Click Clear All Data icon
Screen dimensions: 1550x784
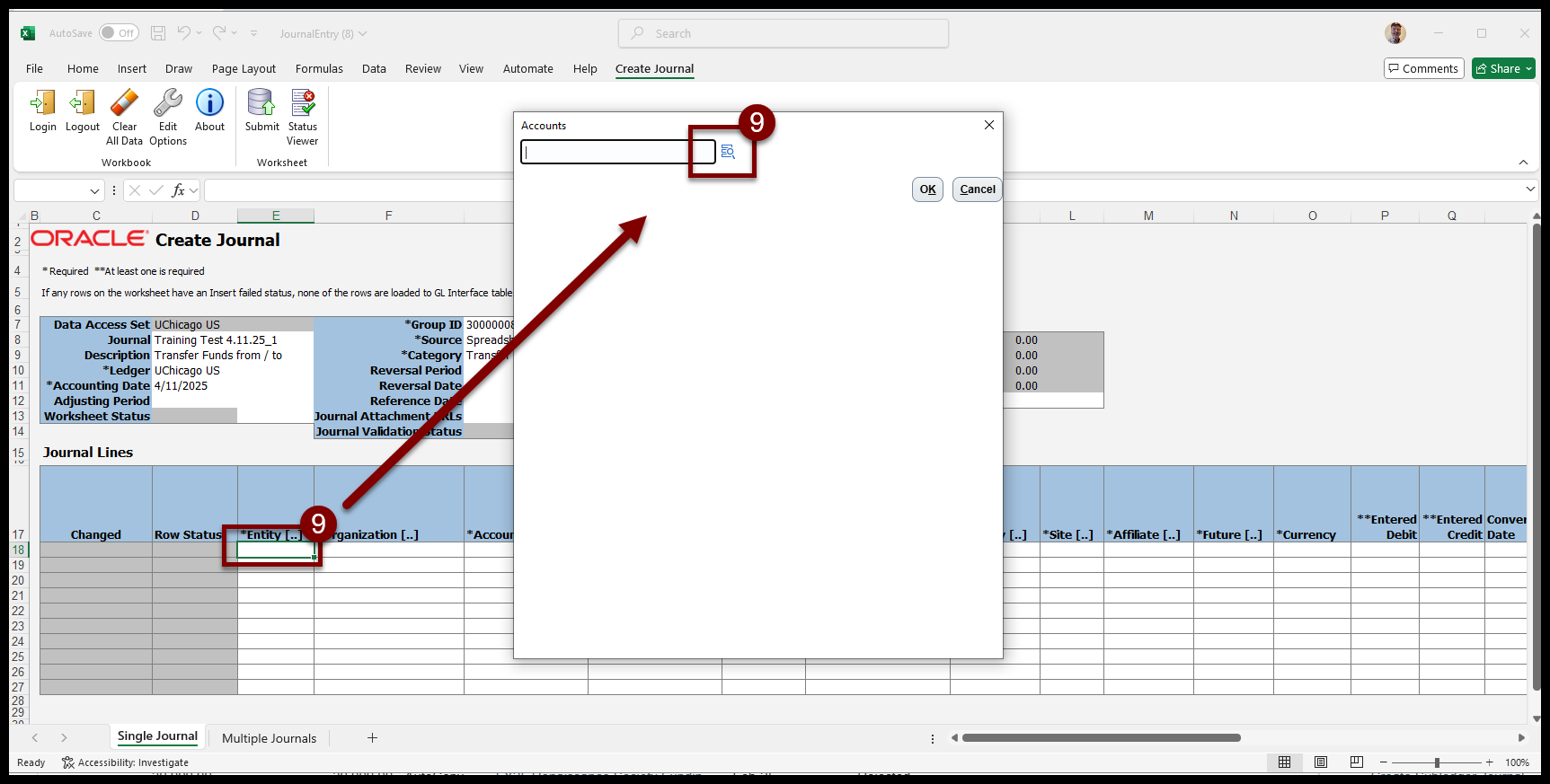click(124, 103)
